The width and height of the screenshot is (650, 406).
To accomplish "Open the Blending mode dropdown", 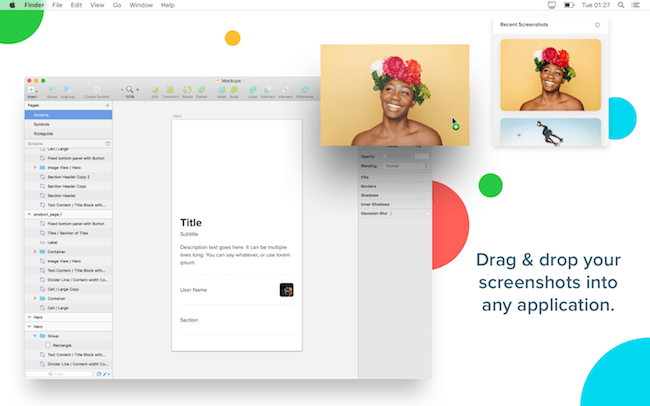I will click(406, 166).
